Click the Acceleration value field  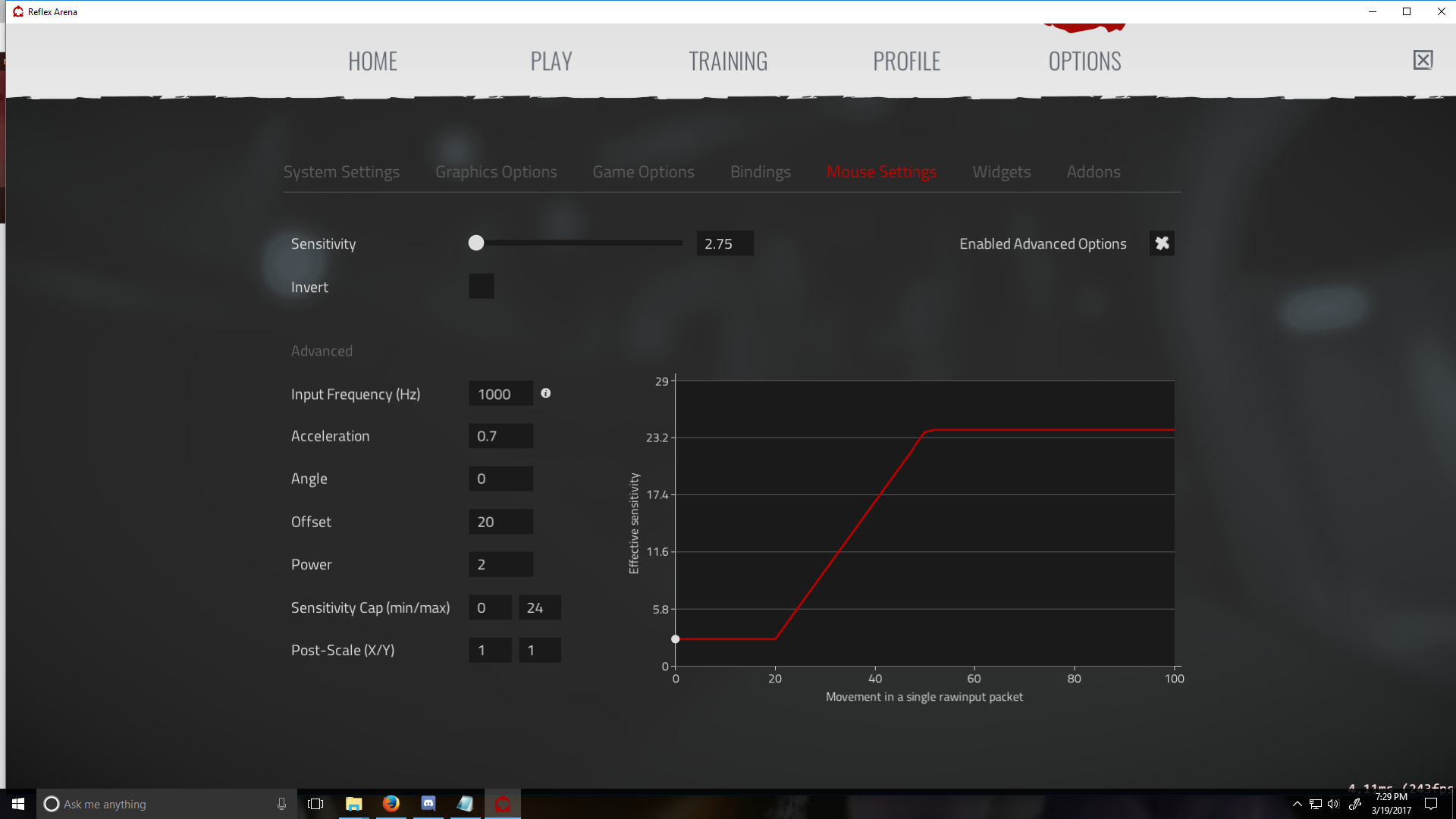pyautogui.click(x=500, y=435)
